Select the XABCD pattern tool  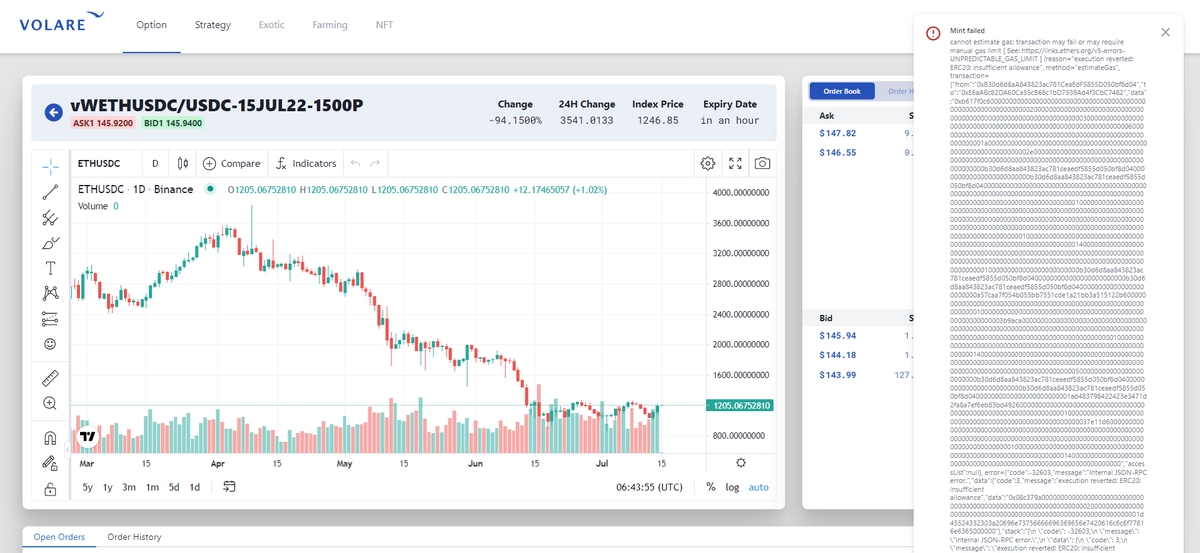50,293
